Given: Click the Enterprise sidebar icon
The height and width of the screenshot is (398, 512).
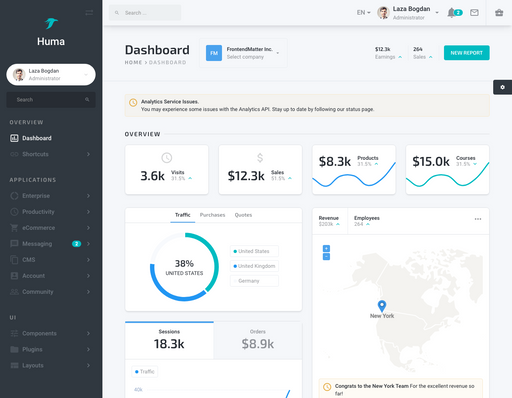Looking at the screenshot, I should coord(14,196).
